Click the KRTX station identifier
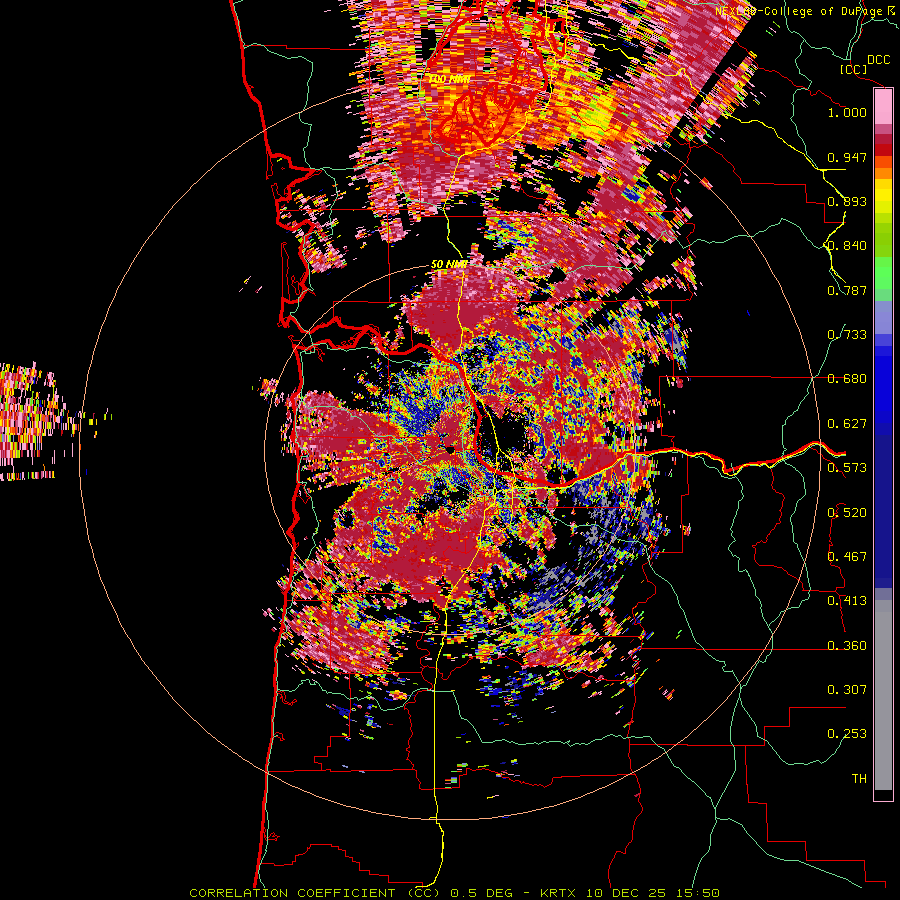Image resolution: width=900 pixels, height=900 pixels. pos(557,893)
